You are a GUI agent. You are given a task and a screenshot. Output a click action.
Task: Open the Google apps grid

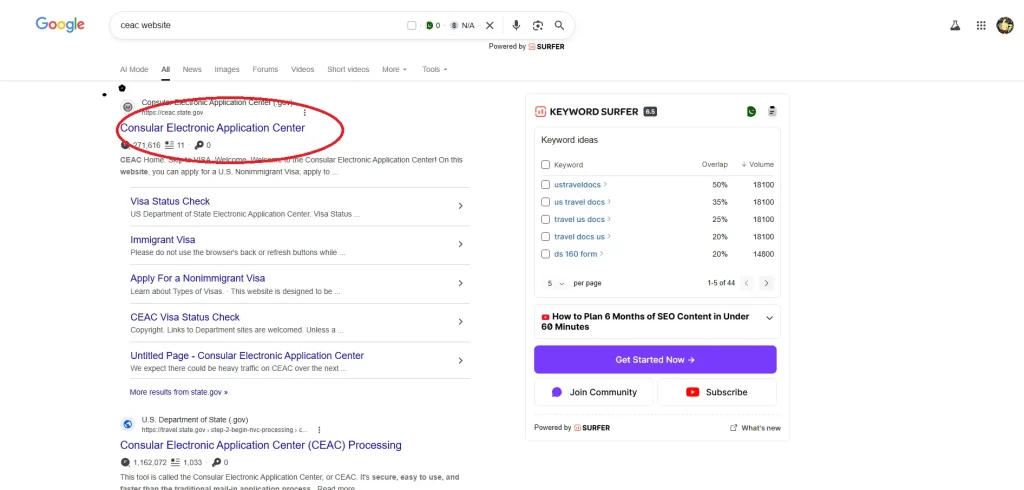click(x=981, y=25)
